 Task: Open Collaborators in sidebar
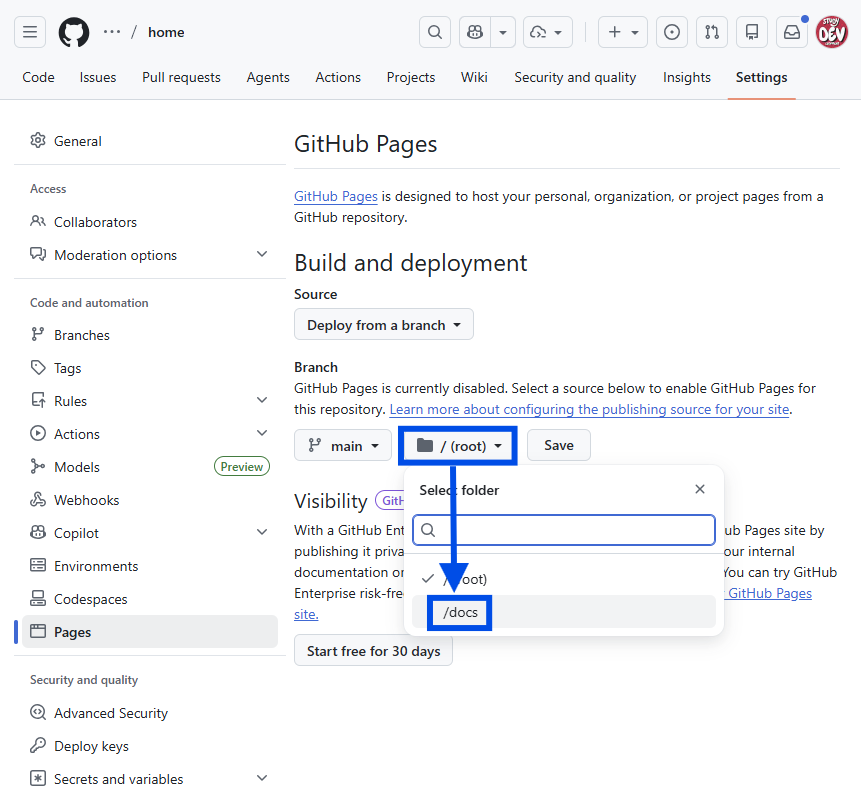click(x=149, y=222)
